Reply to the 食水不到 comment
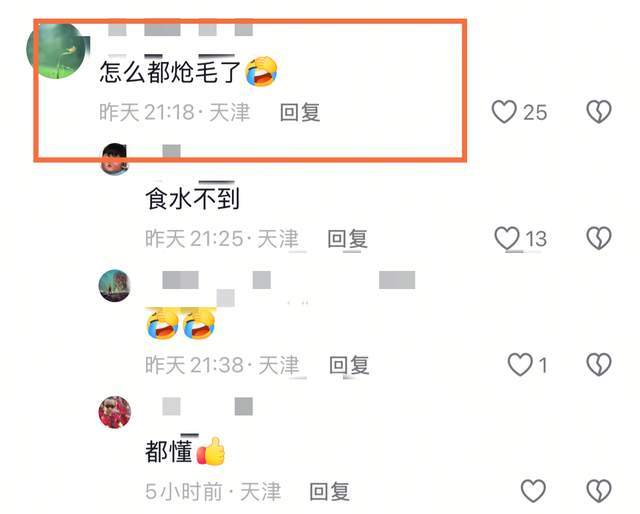 click(348, 238)
